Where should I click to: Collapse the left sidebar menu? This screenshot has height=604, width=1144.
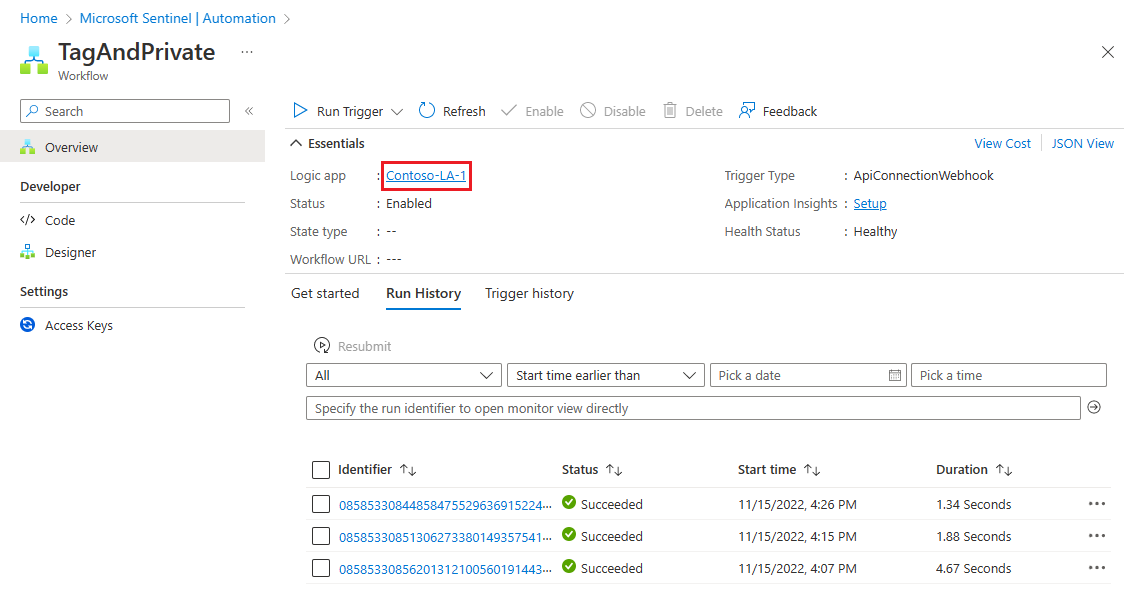[249, 111]
